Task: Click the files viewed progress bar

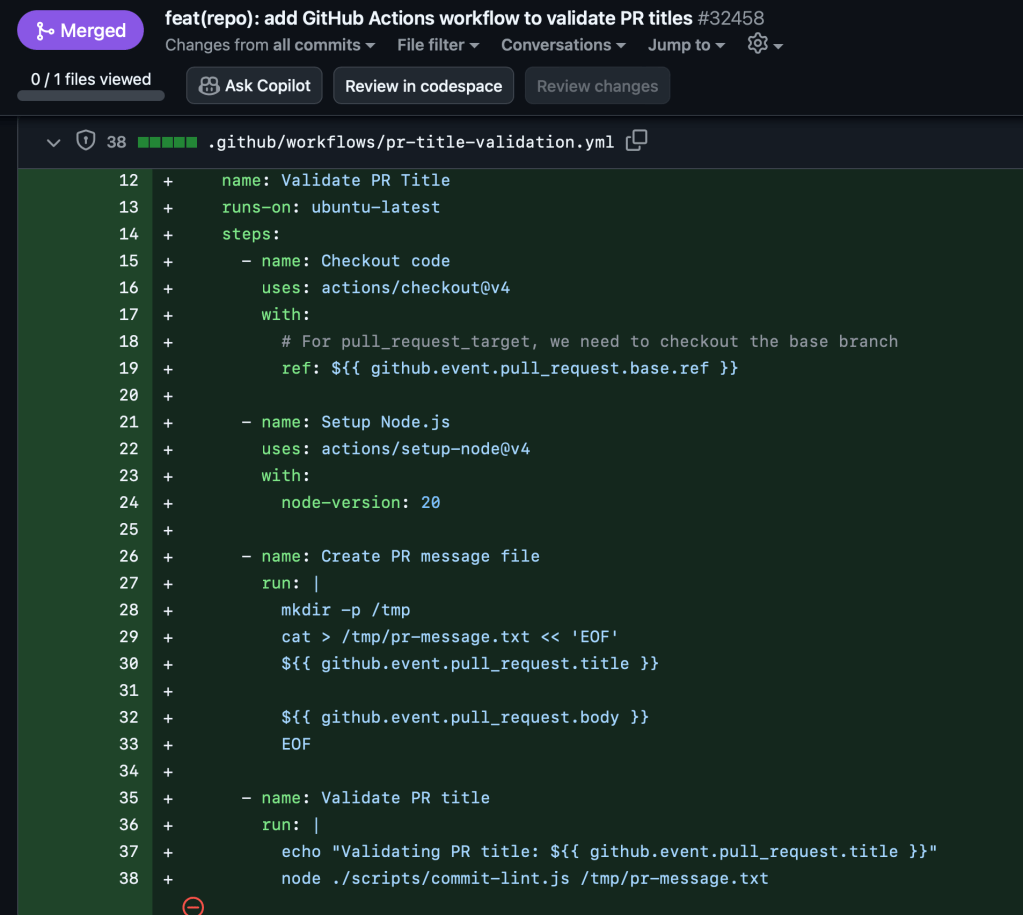Action: [91, 96]
